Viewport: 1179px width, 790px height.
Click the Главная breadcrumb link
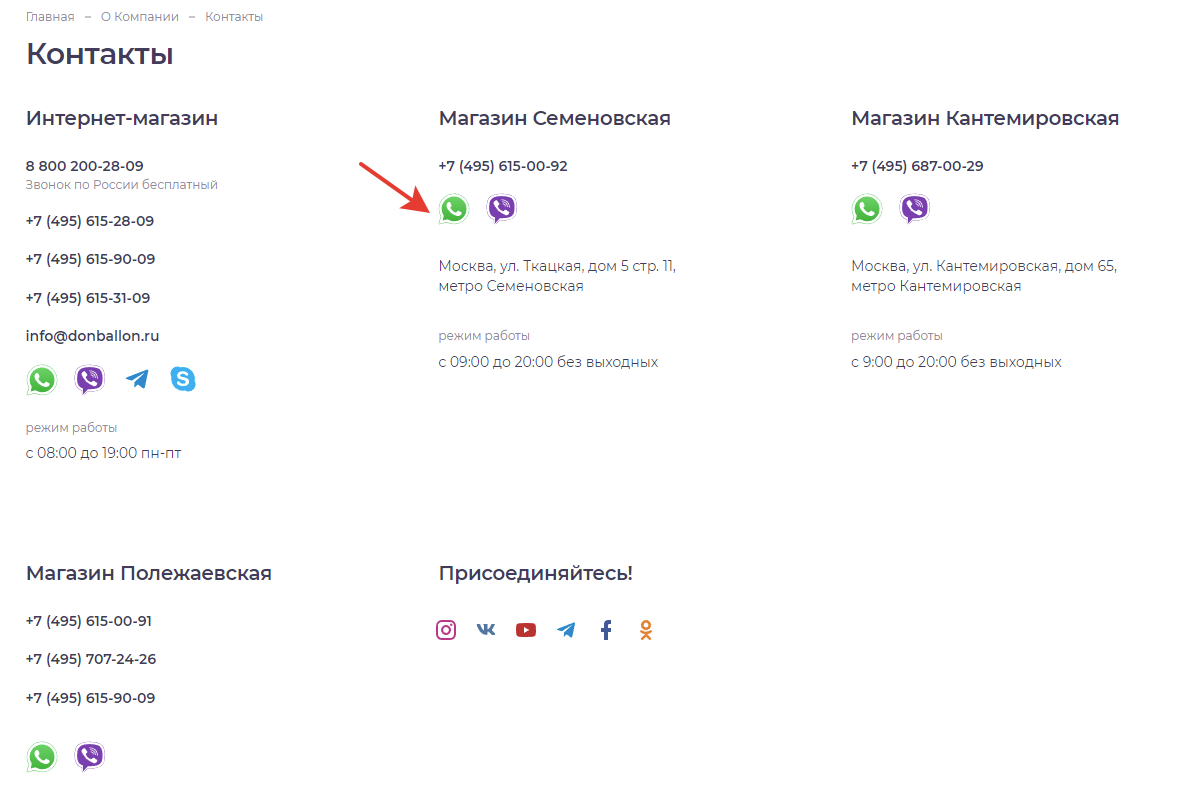tap(50, 17)
